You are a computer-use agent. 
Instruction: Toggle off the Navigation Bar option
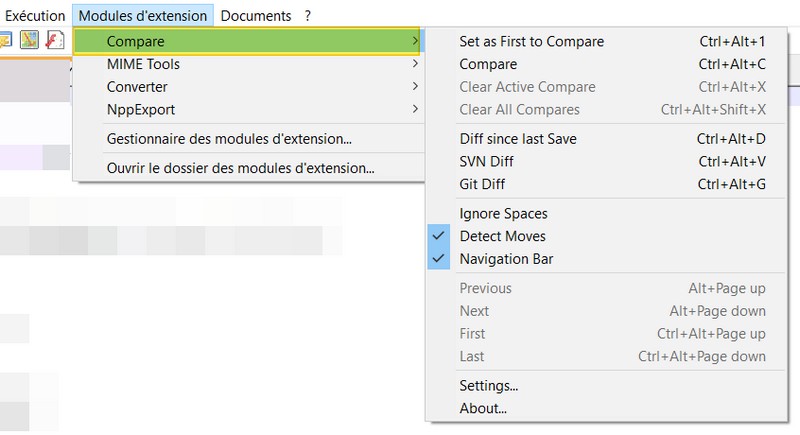[x=506, y=259]
